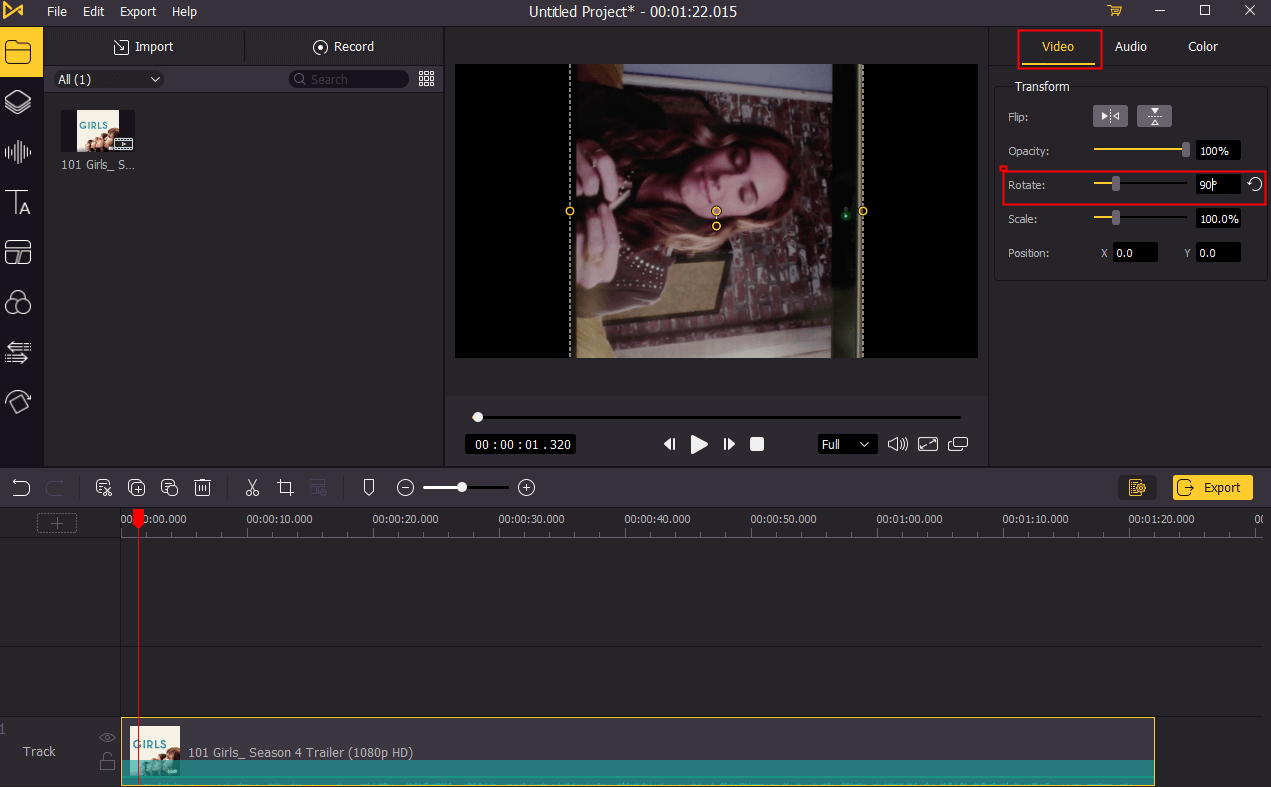Delete the selected clip using the trash icon
The width and height of the screenshot is (1271, 787).
(x=202, y=487)
